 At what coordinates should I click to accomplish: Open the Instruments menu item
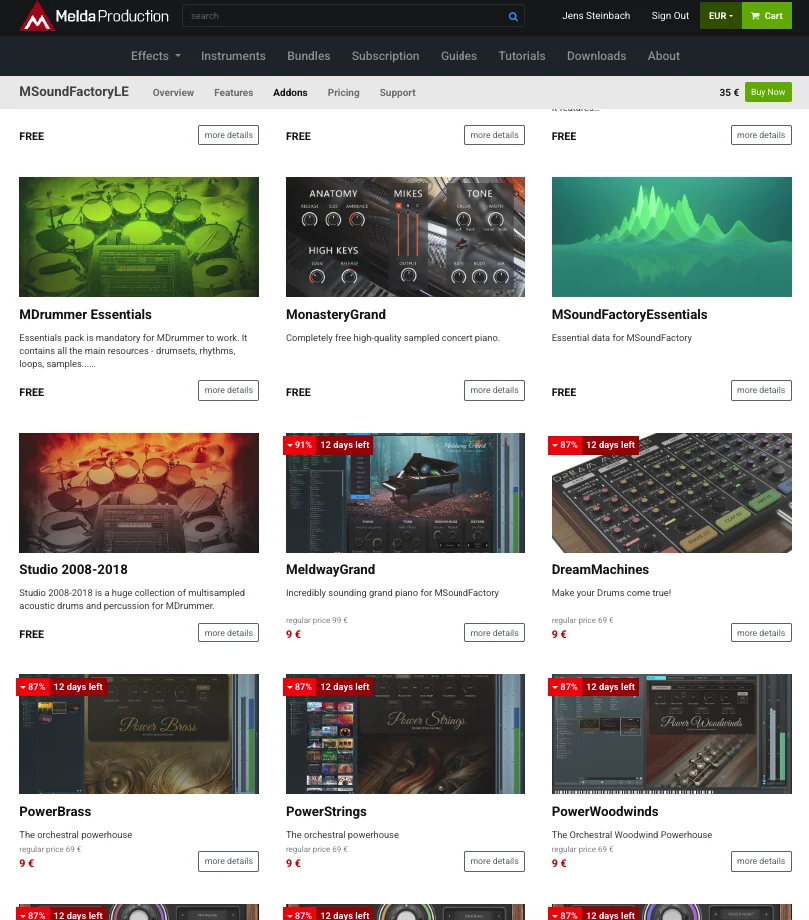[x=233, y=56]
